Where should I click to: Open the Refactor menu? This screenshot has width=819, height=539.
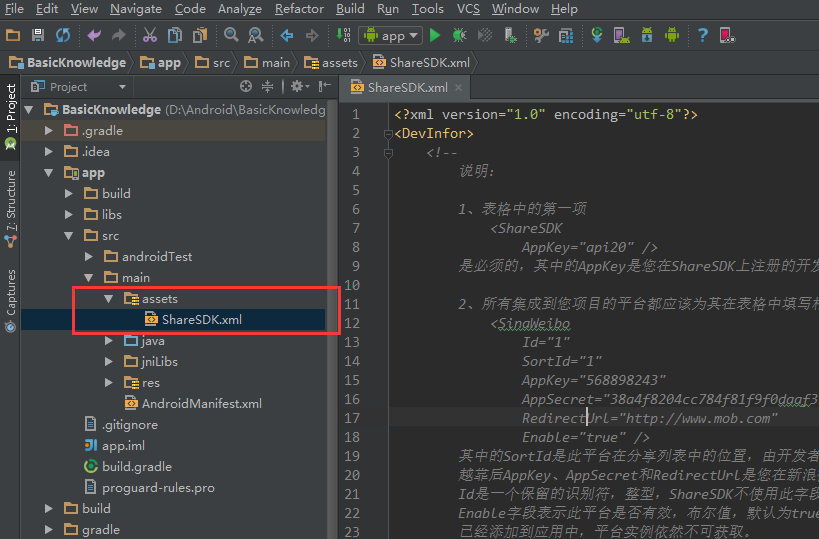pos(299,9)
